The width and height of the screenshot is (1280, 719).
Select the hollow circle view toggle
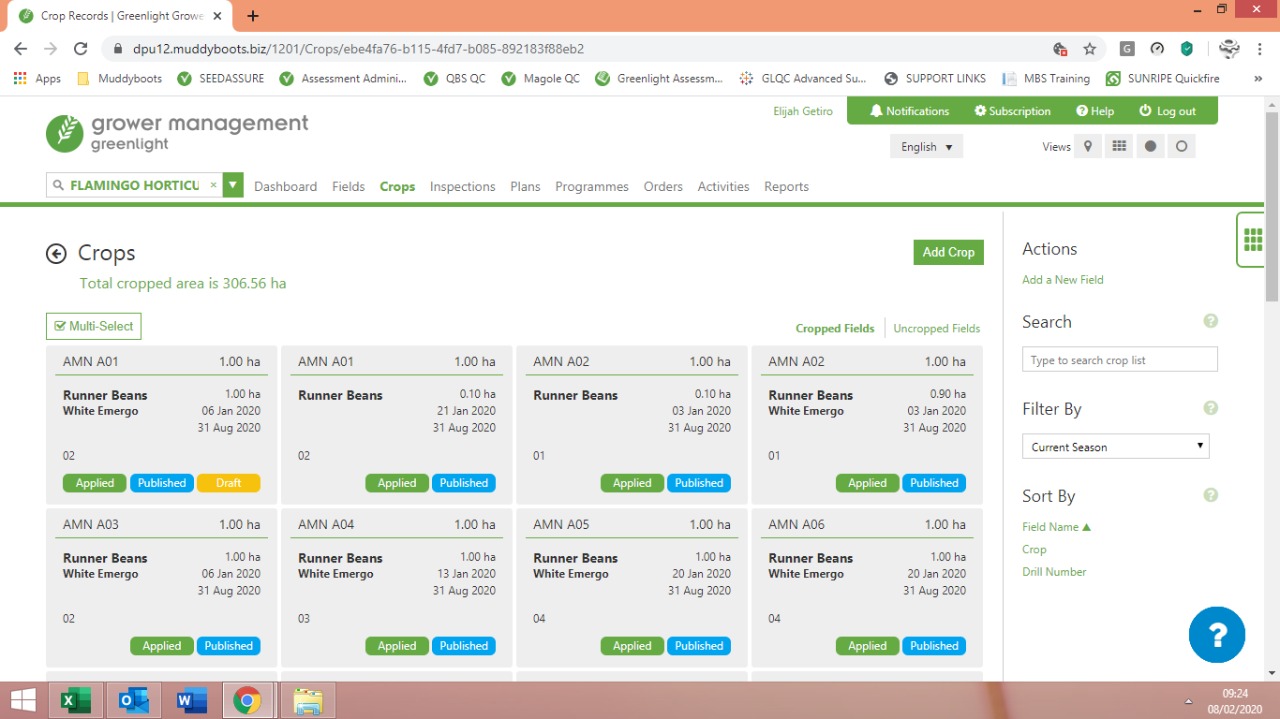(1181, 146)
